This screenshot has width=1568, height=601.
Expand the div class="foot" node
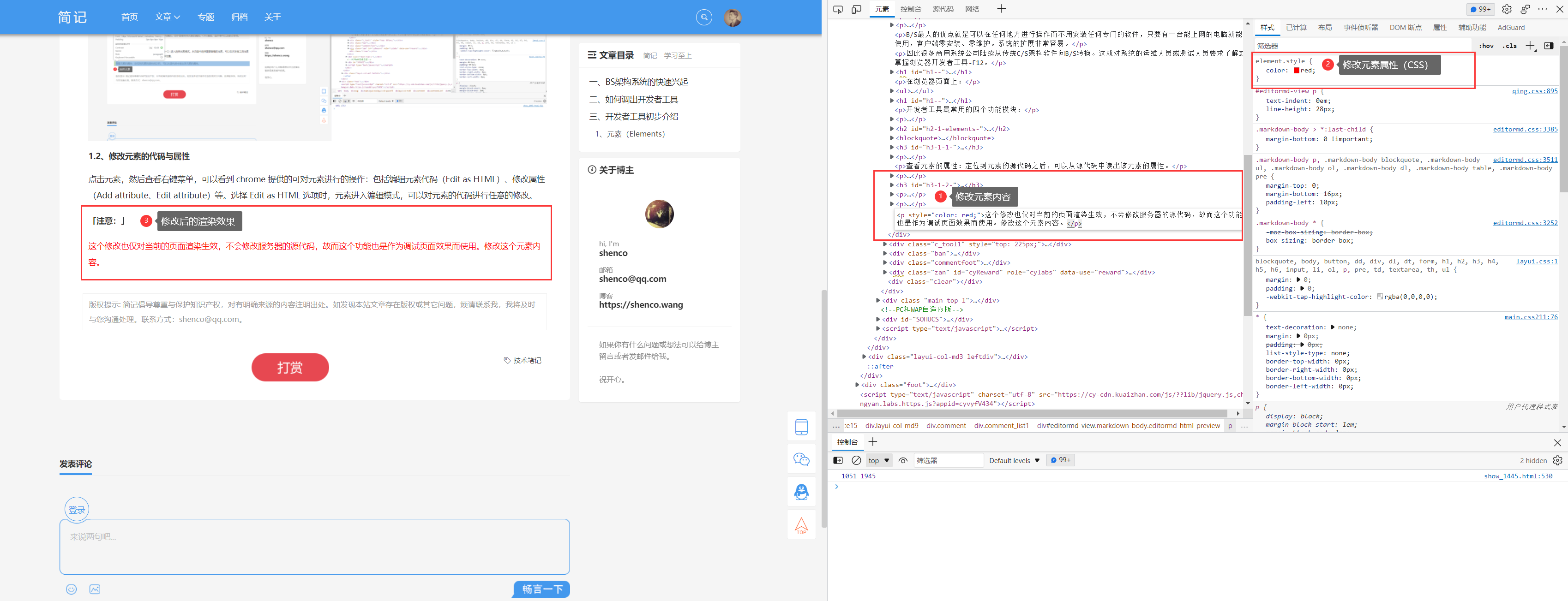tap(857, 385)
